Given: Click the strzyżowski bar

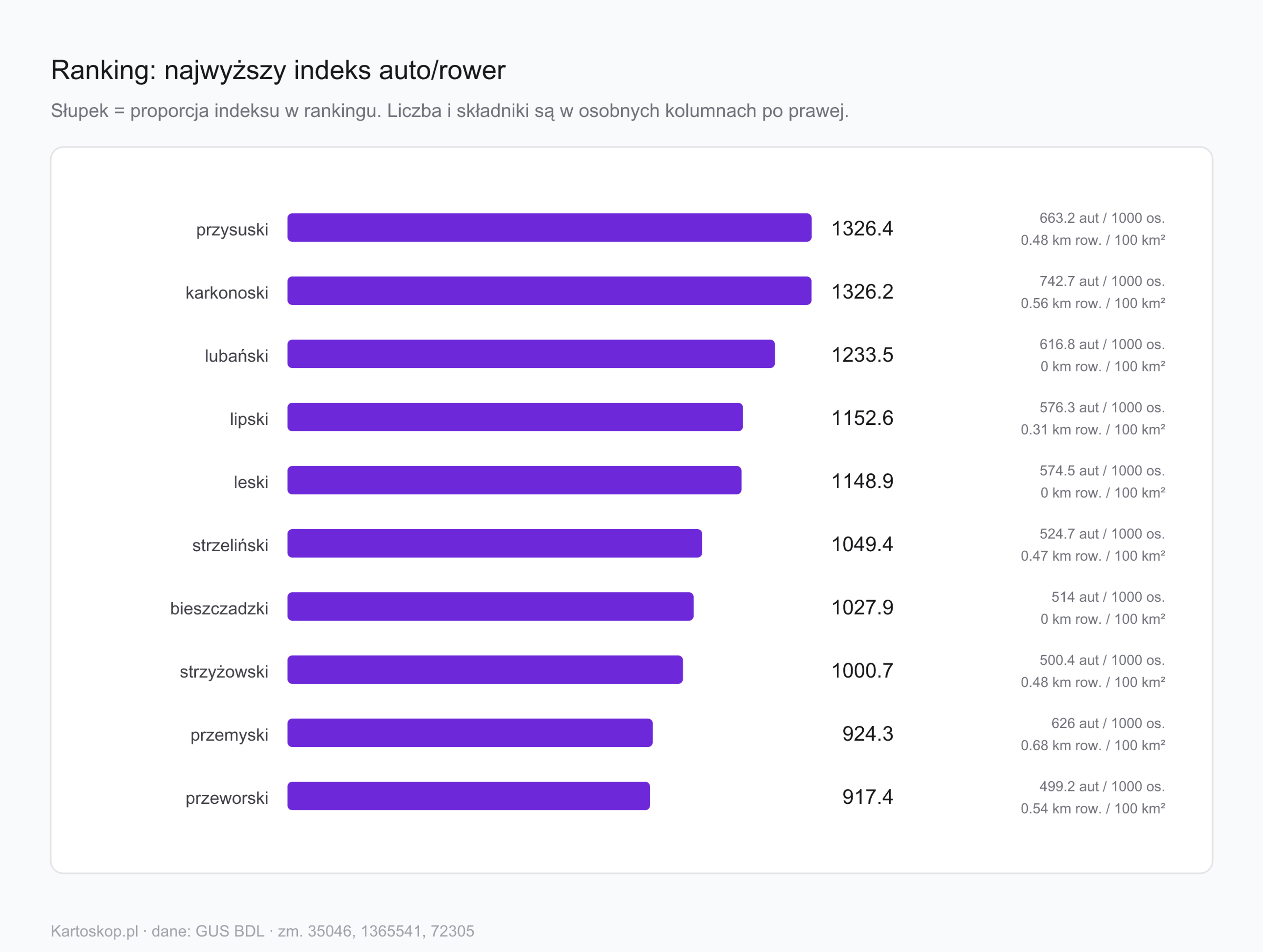Looking at the screenshot, I should tap(485, 670).
